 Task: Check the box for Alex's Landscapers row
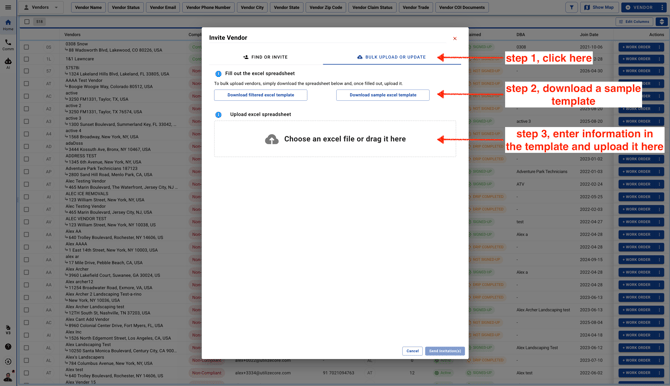click(26, 360)
